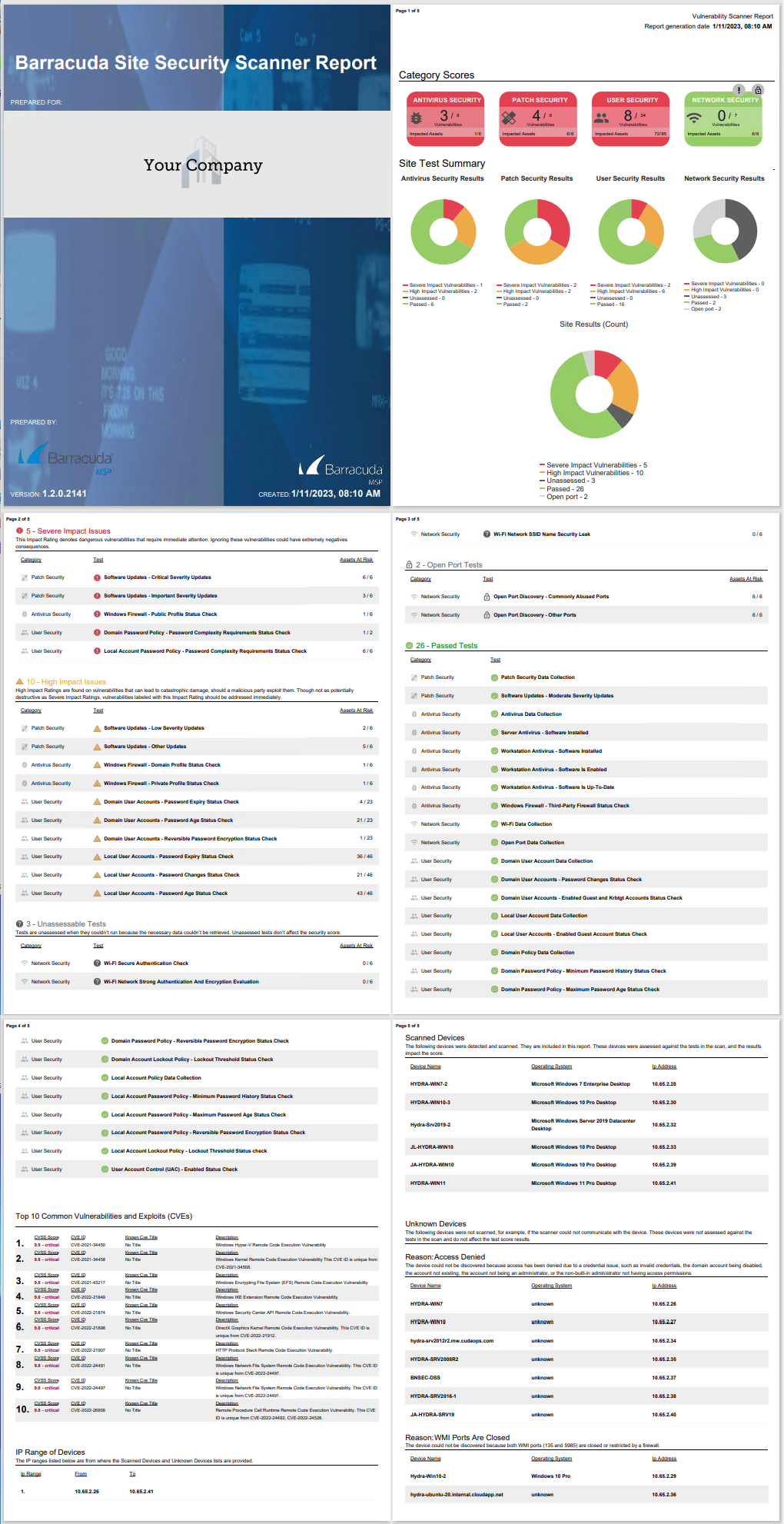Click the red icon beside Critical Severity Updates

tap(98, 577)
